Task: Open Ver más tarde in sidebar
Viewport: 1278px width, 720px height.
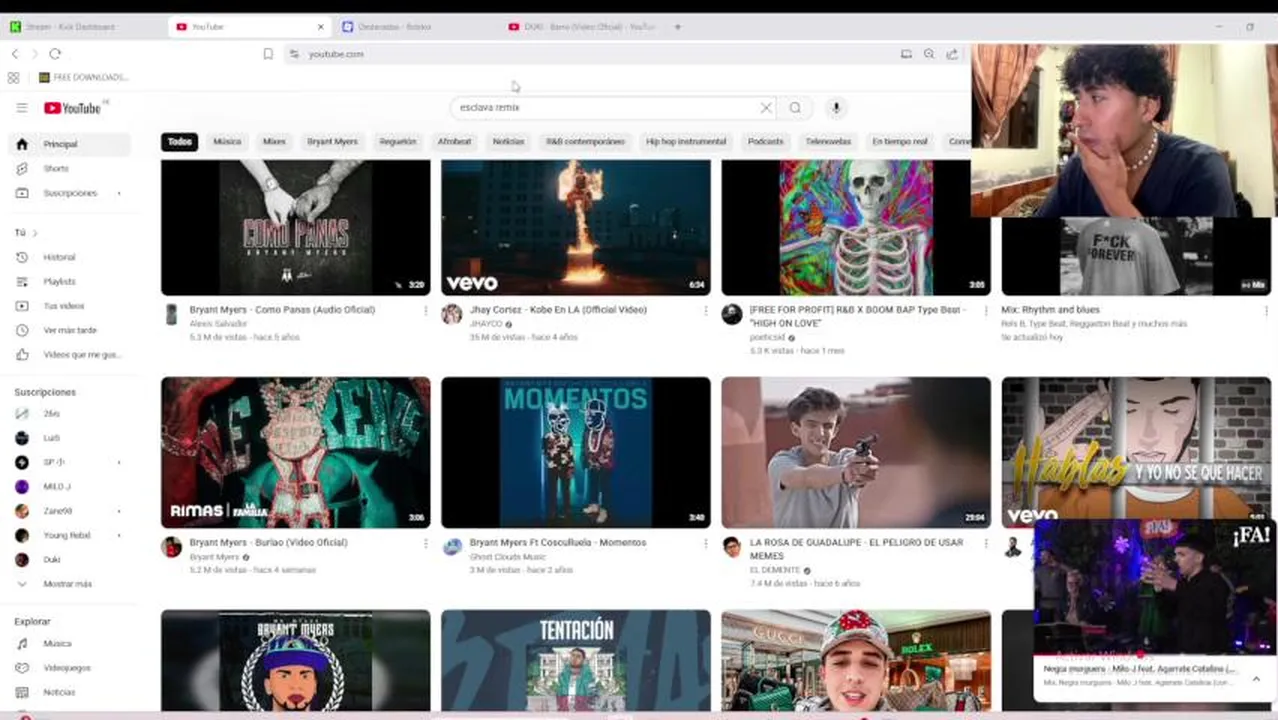Action: pyautogui.click(x=70, y=330)
